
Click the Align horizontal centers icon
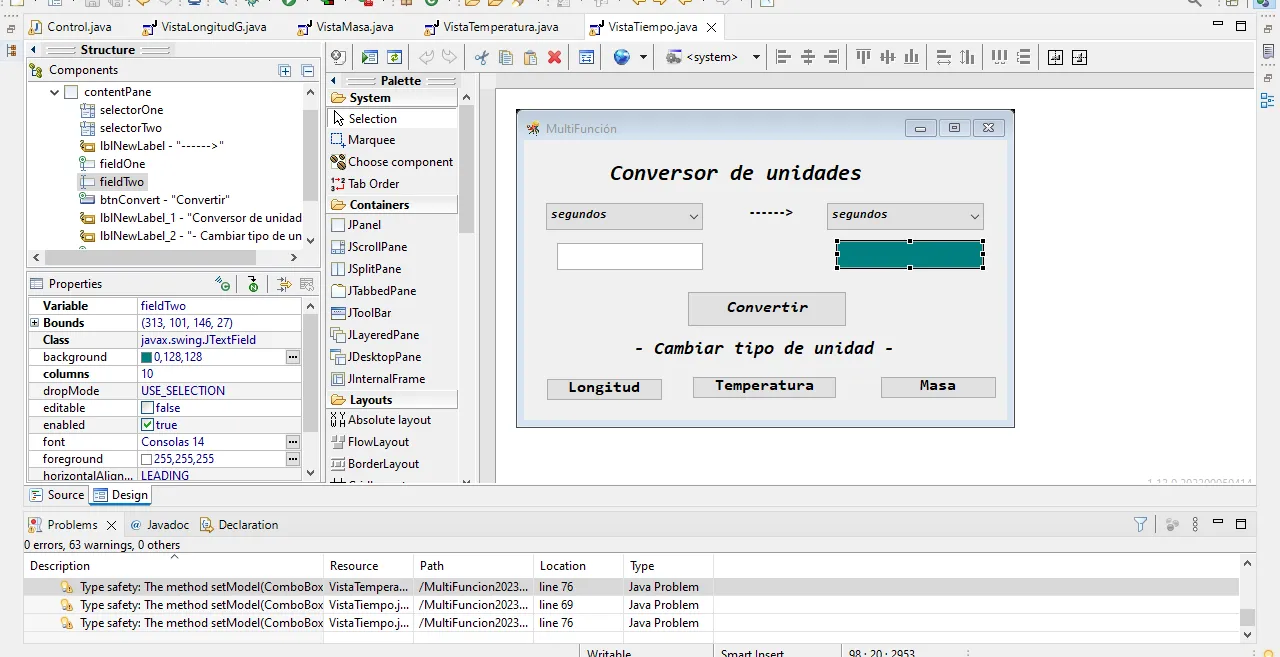(808, 58)
